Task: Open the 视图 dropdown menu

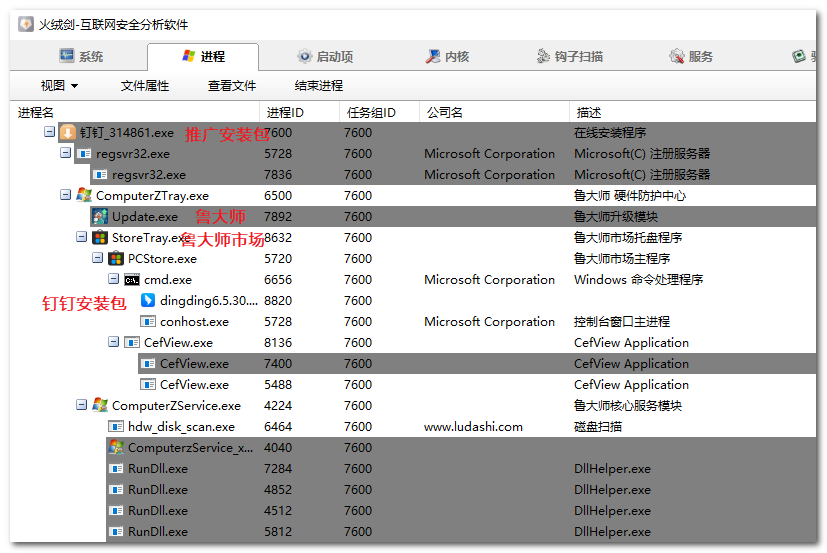Action: [x=59, y=85]
